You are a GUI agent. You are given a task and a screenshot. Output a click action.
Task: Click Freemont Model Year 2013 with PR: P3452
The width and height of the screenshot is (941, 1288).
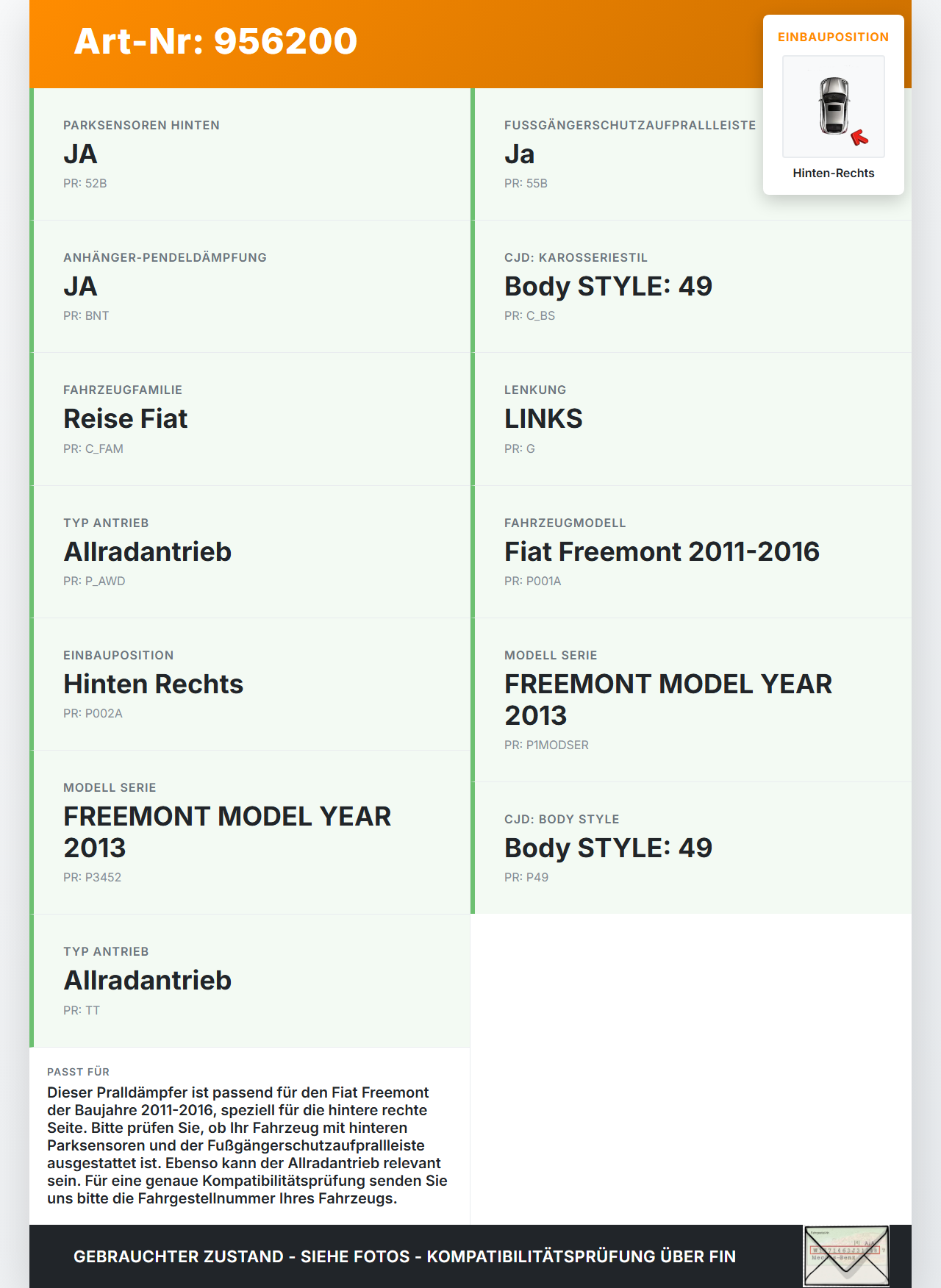click(x=226, y=831)
